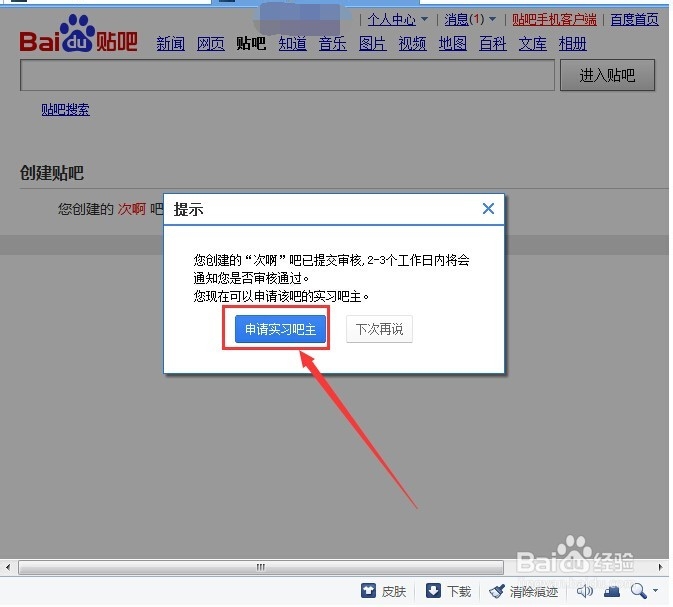This screenshot has height=607, width=673.
Task: Click the 创建贴吧 heading text
Action: point(52,173)
